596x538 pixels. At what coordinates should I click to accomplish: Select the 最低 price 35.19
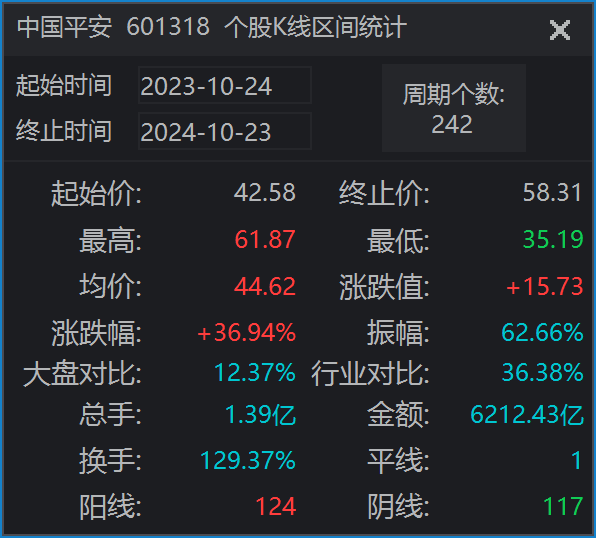coord(553,239)
